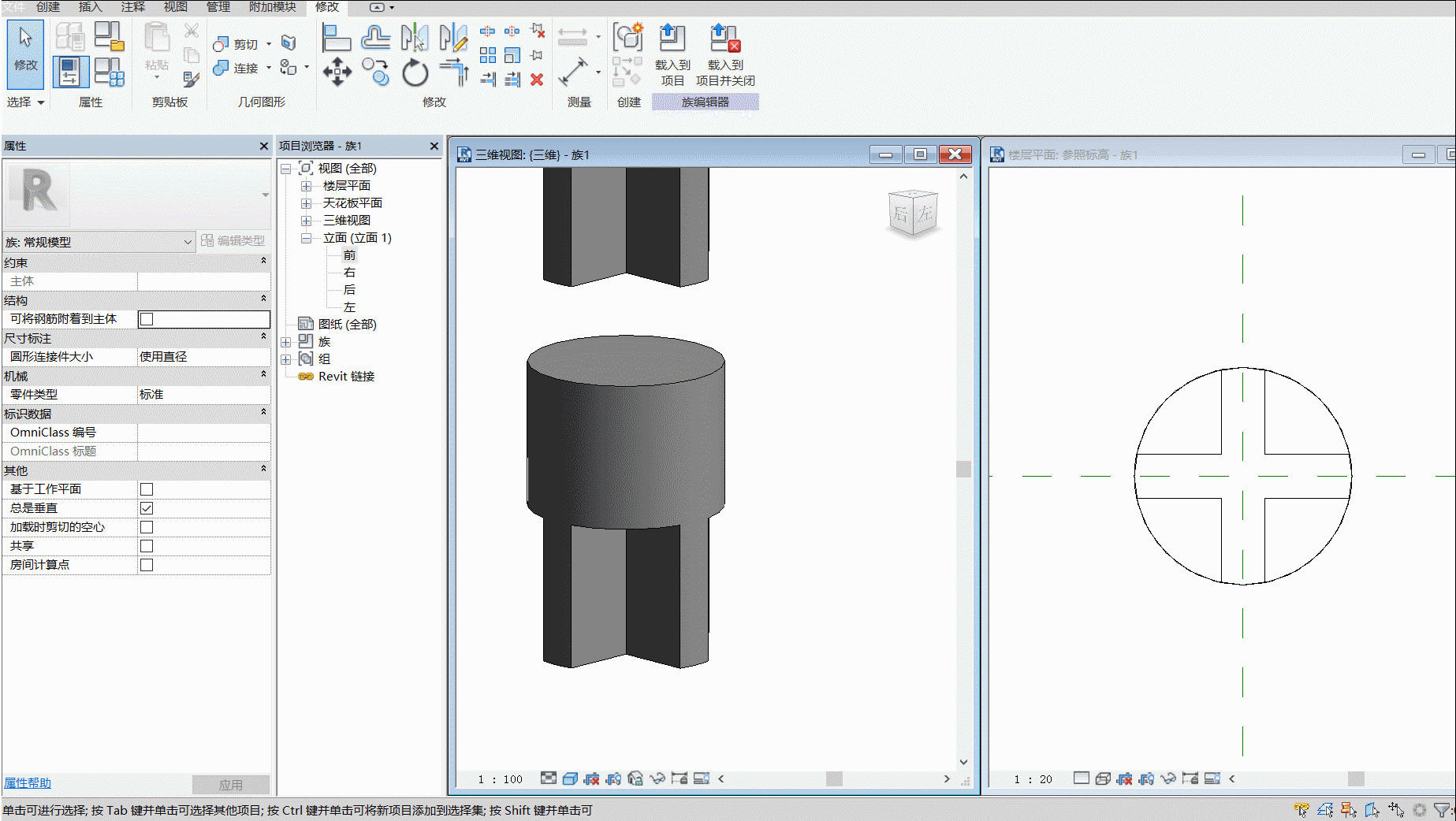Click the 1 : 100 scale button

click(x=500, y=779)
